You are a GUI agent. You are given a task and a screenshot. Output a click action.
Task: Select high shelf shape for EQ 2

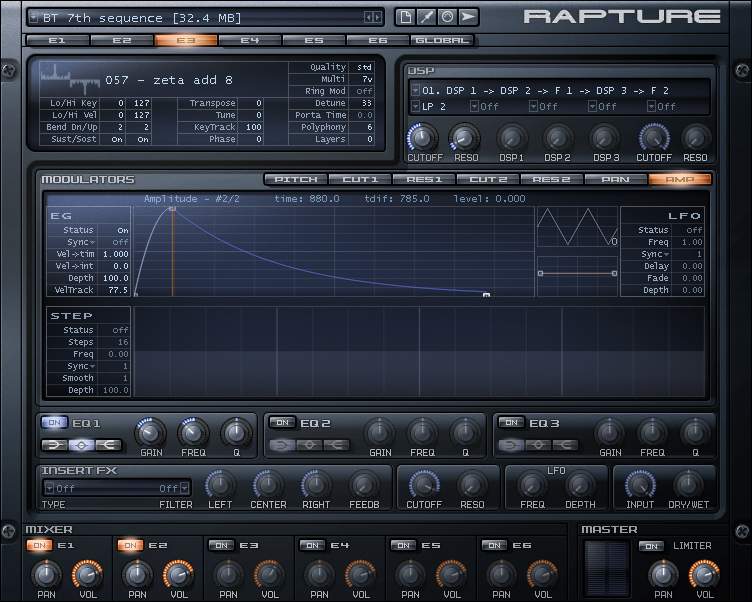[x=337, y=445]
